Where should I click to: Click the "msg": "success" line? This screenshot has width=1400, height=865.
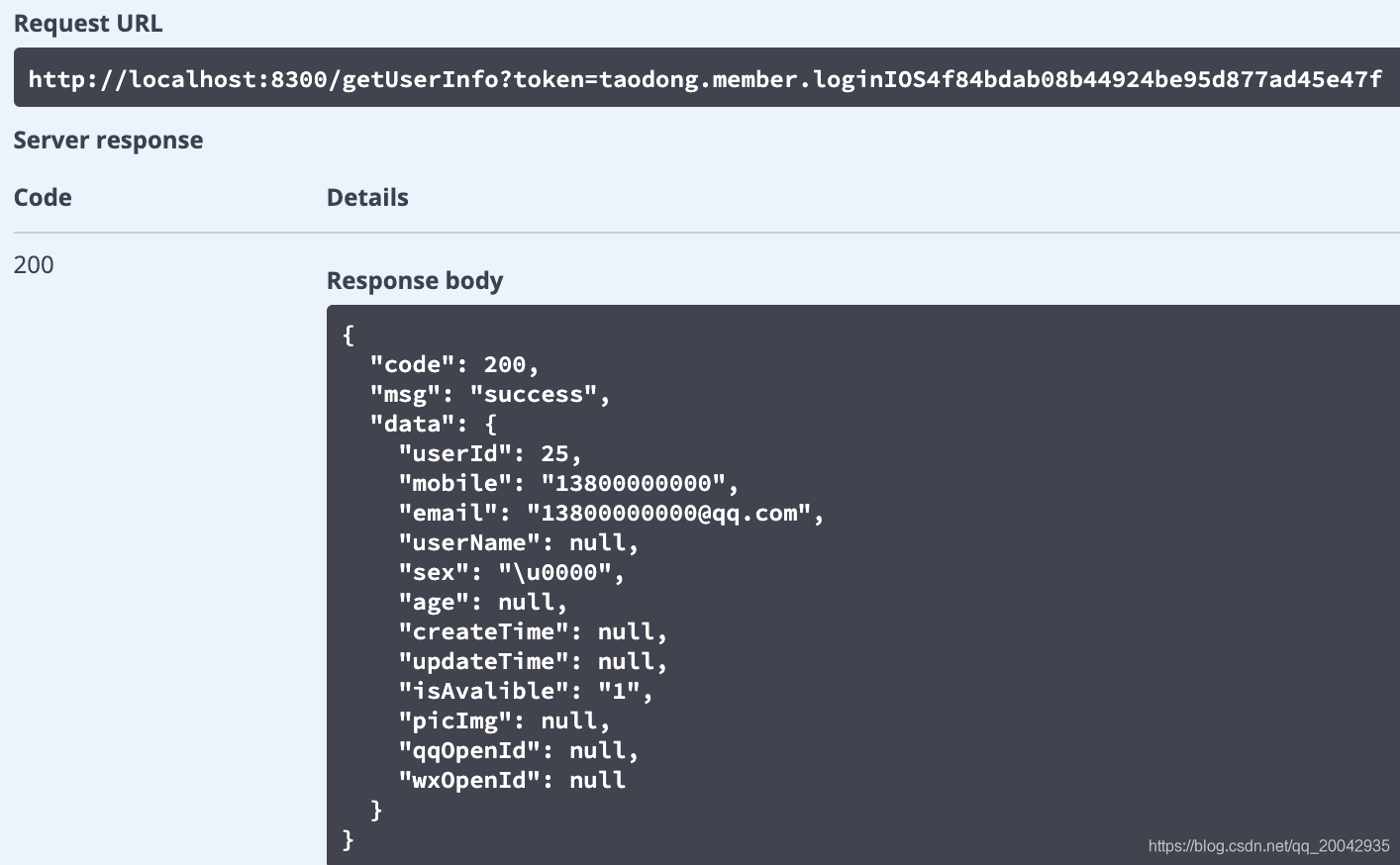(x=490, y=394)
